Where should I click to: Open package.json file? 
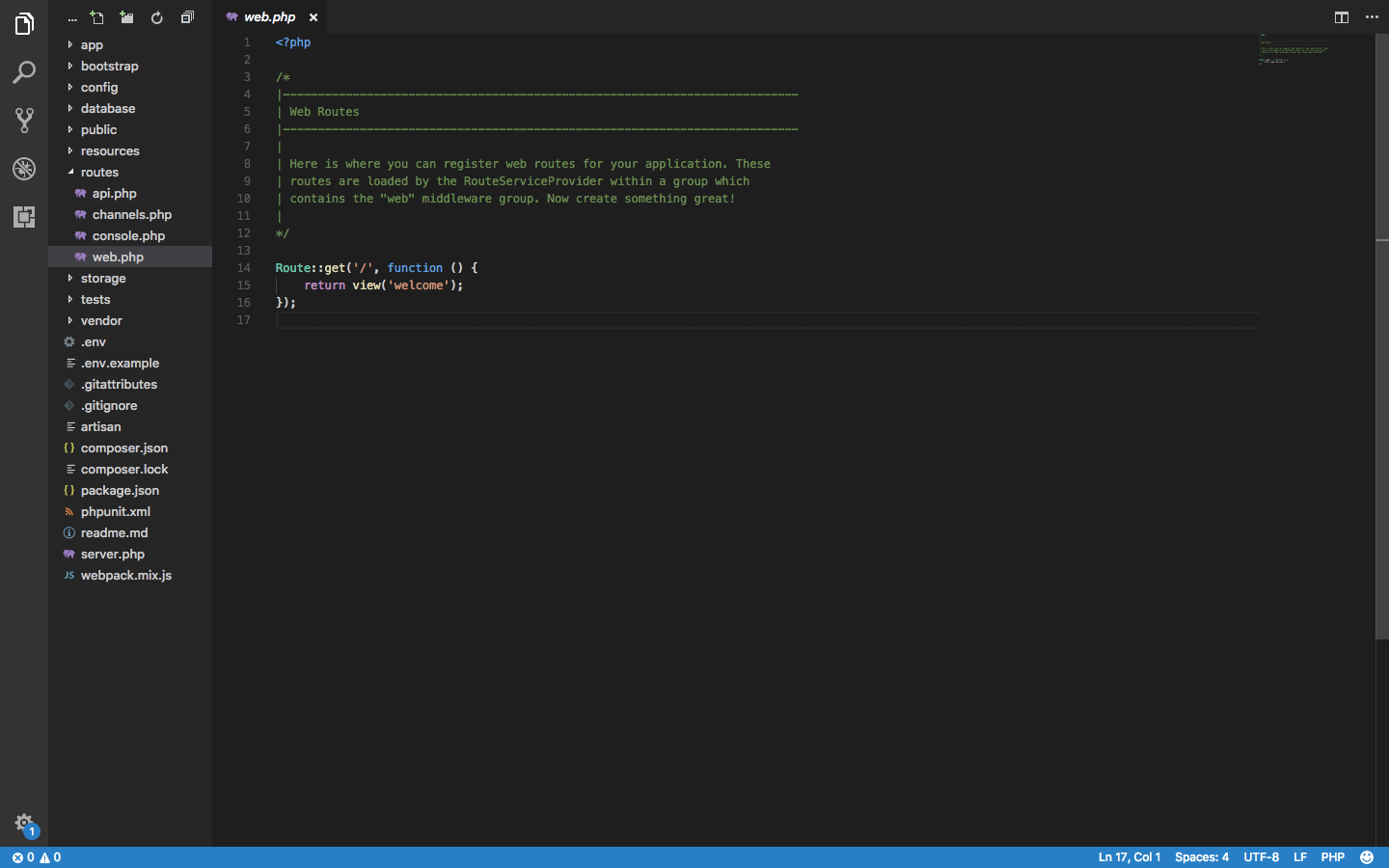click(130, 490)
